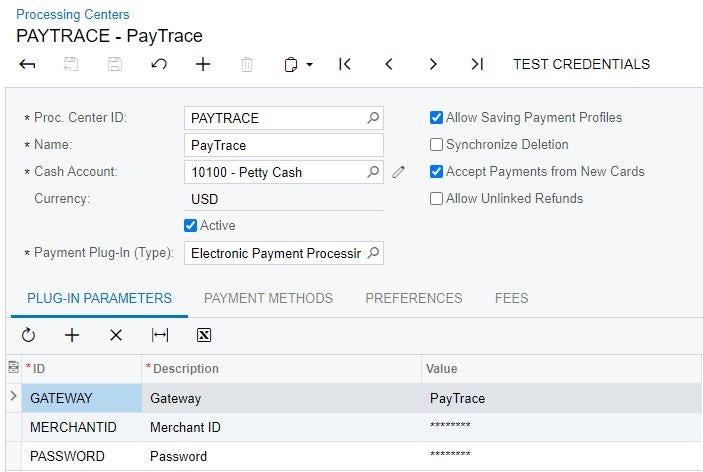Click the Delete trash toolbar icon

click(247, 65)
